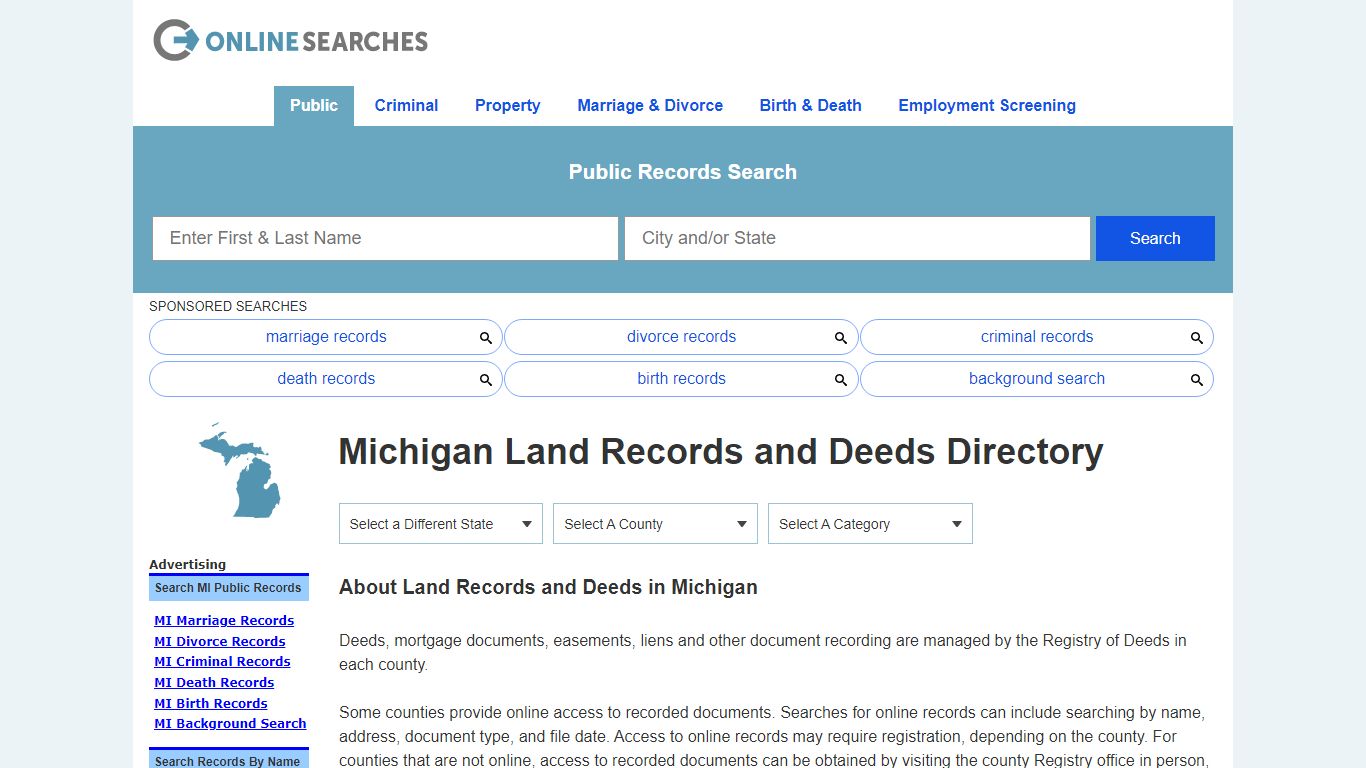Open marriage records sponsored search

tap(326, 337)
